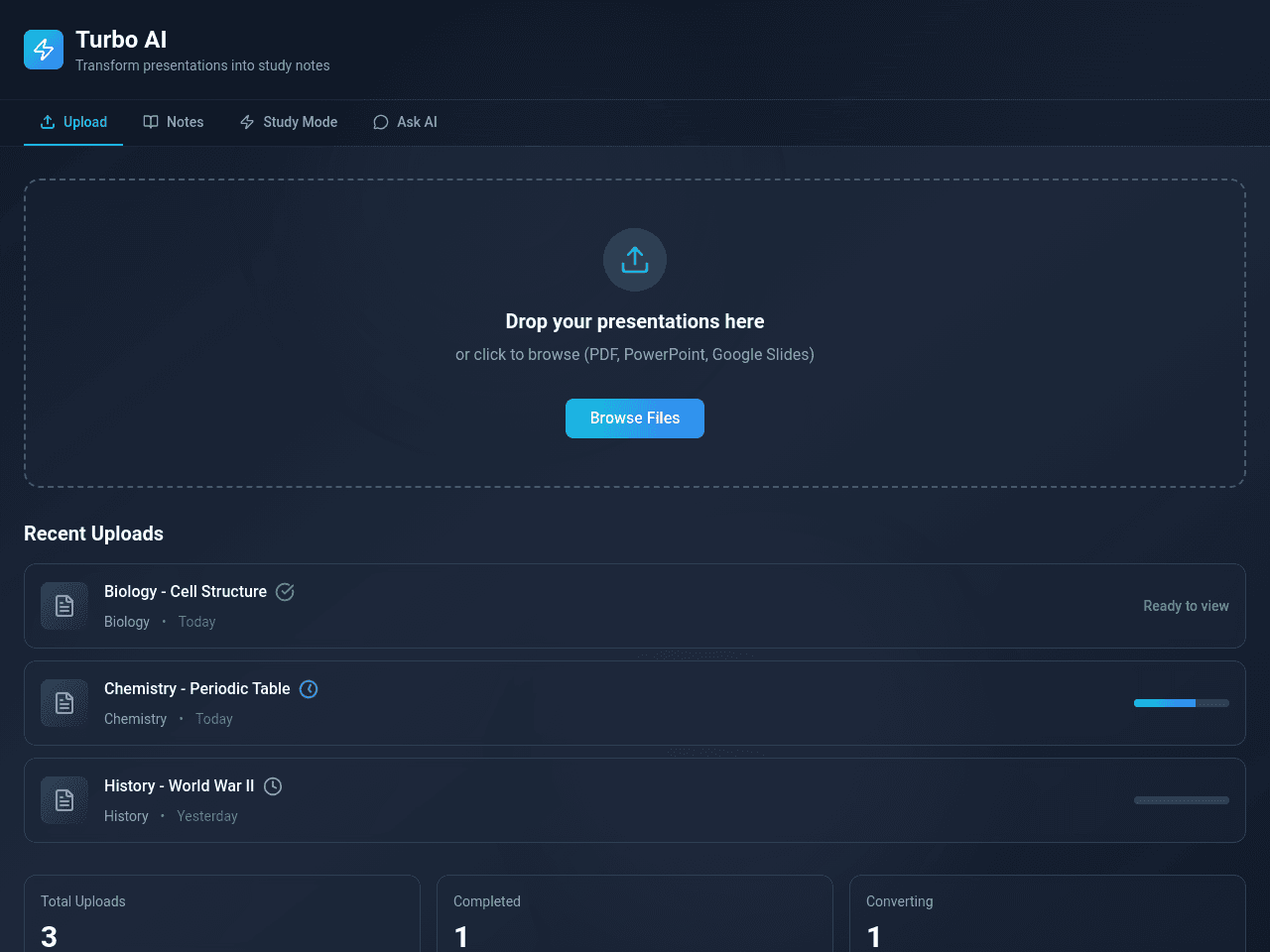
Task: Open the Ask AI tab
Action: click(405, 122)
